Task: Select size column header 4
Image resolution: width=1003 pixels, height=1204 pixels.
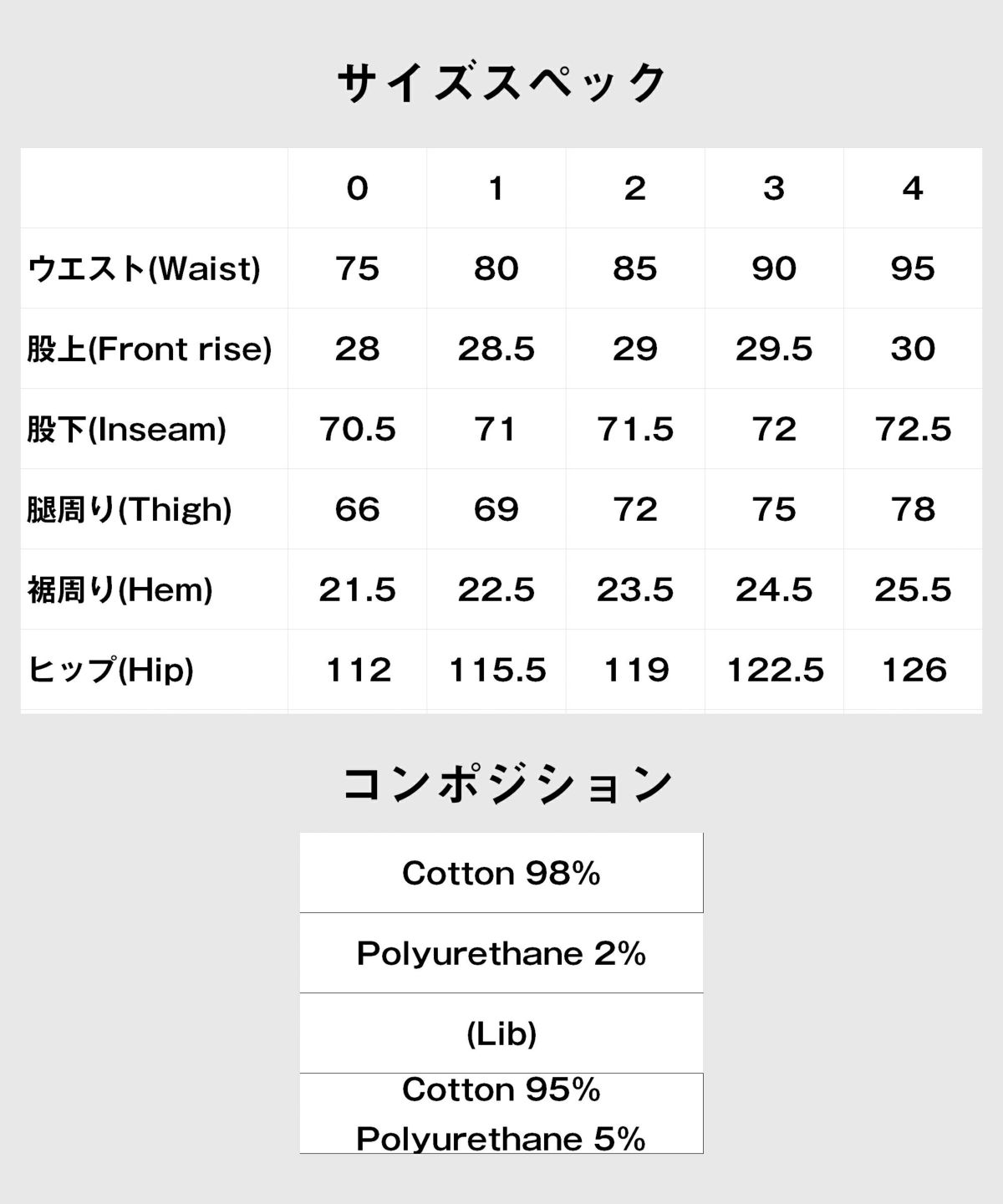Action: [913, 188]
